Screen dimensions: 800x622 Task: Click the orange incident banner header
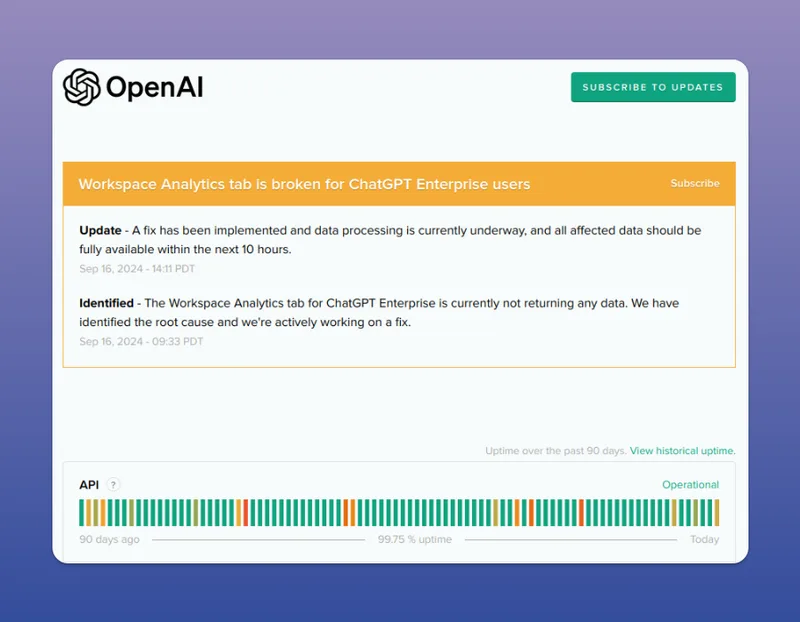[x=400, y=184]
